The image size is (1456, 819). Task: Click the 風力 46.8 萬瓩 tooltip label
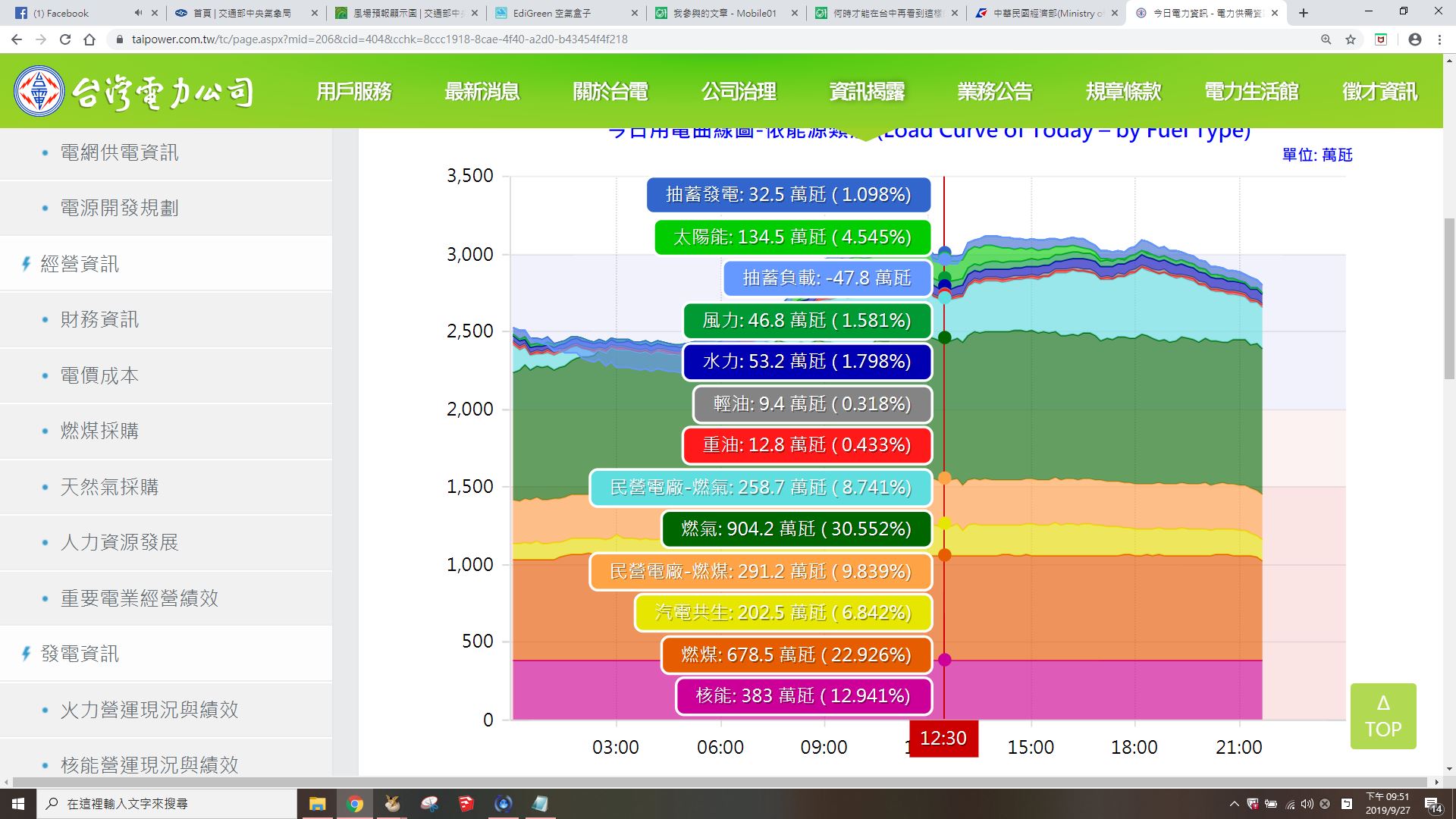tap(807, 321)
